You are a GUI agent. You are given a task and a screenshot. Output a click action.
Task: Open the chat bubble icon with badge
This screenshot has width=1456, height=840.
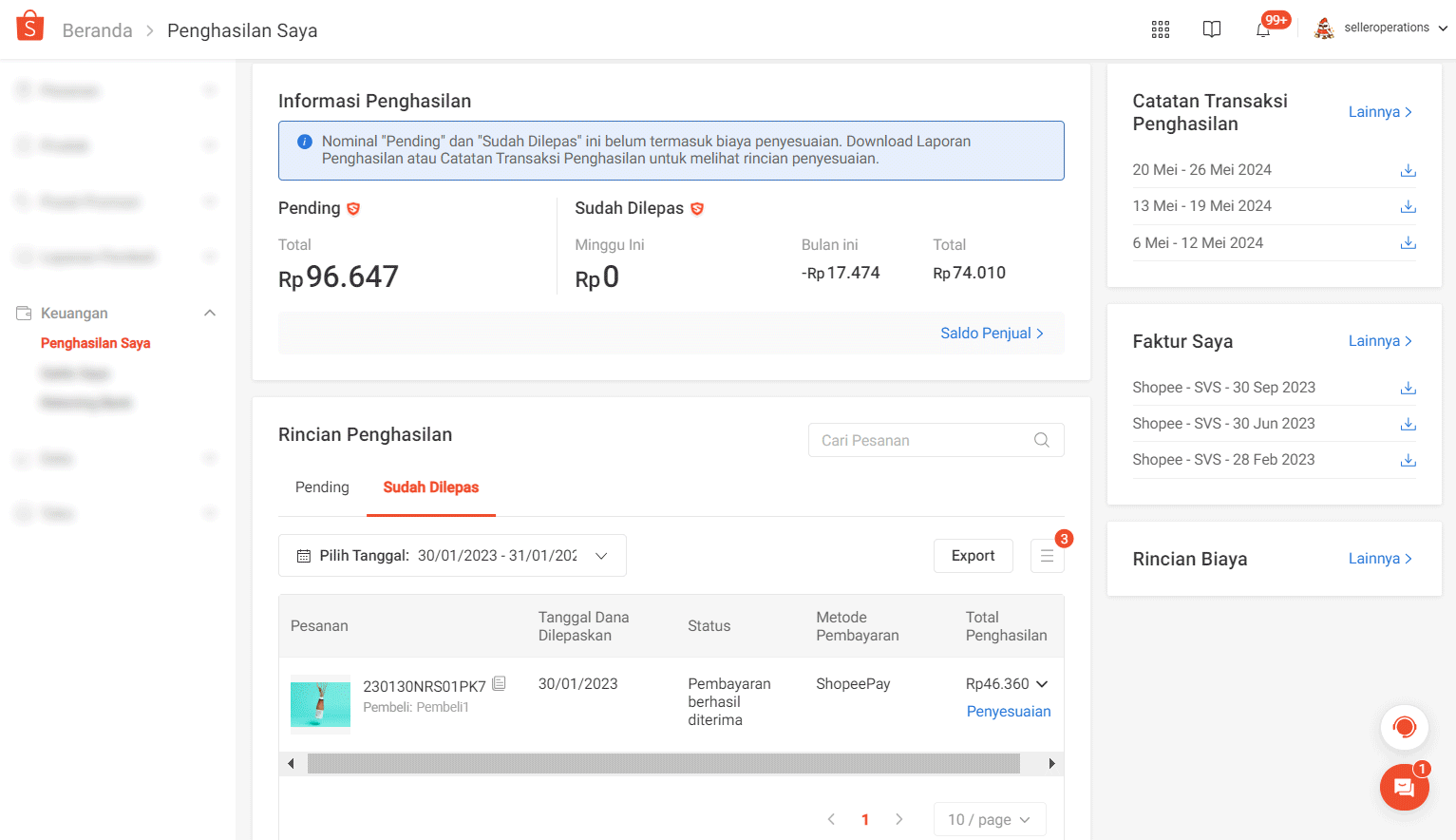point(1404,788)
